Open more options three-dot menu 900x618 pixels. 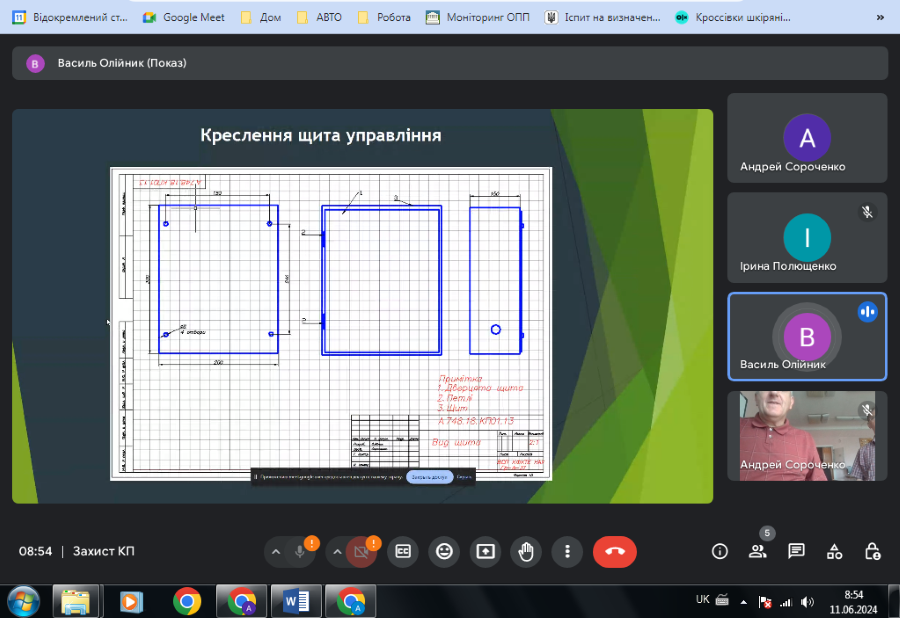(x=567, y=551)
